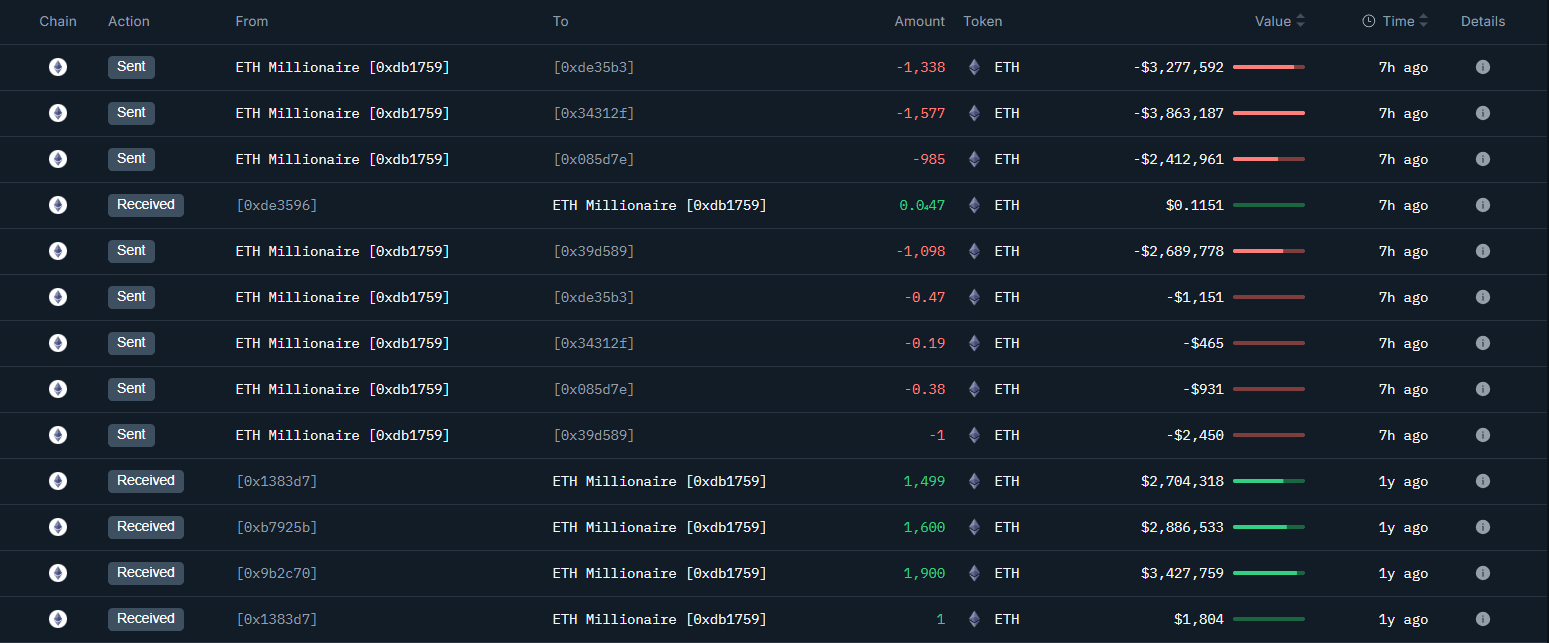Viewport: 1549px width, 643px height.
Task: Open address 0xde35b3 in first row
Action: 593,67
